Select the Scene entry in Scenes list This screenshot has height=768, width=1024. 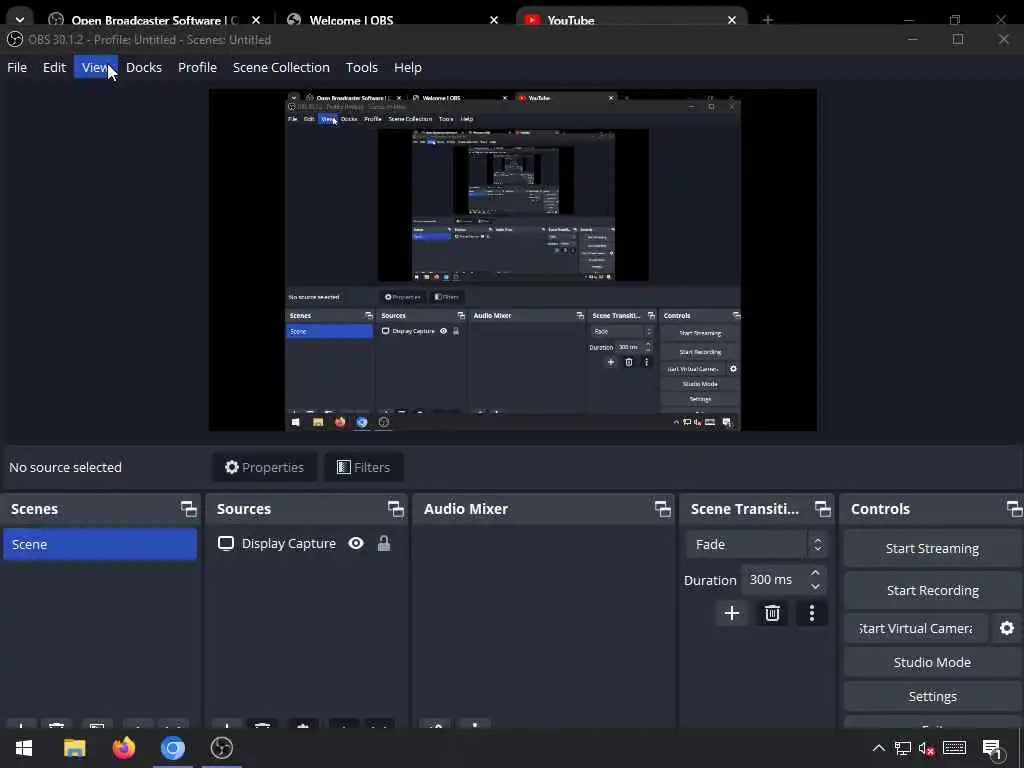(x=100, y=544)
